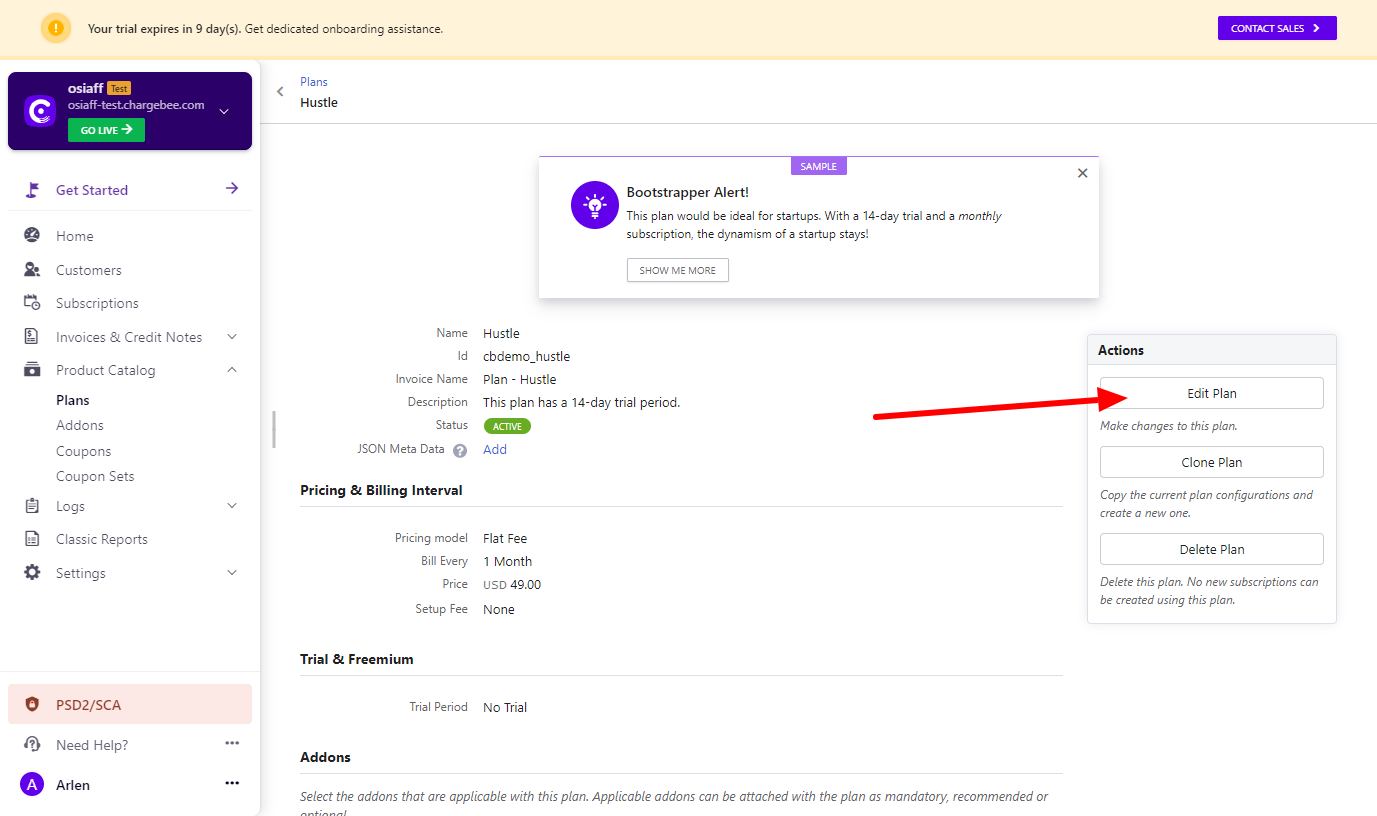Screen dimensions: 1377x816
Task: Click the Plans breadcrumb link
Action: (x=314, y=82)
